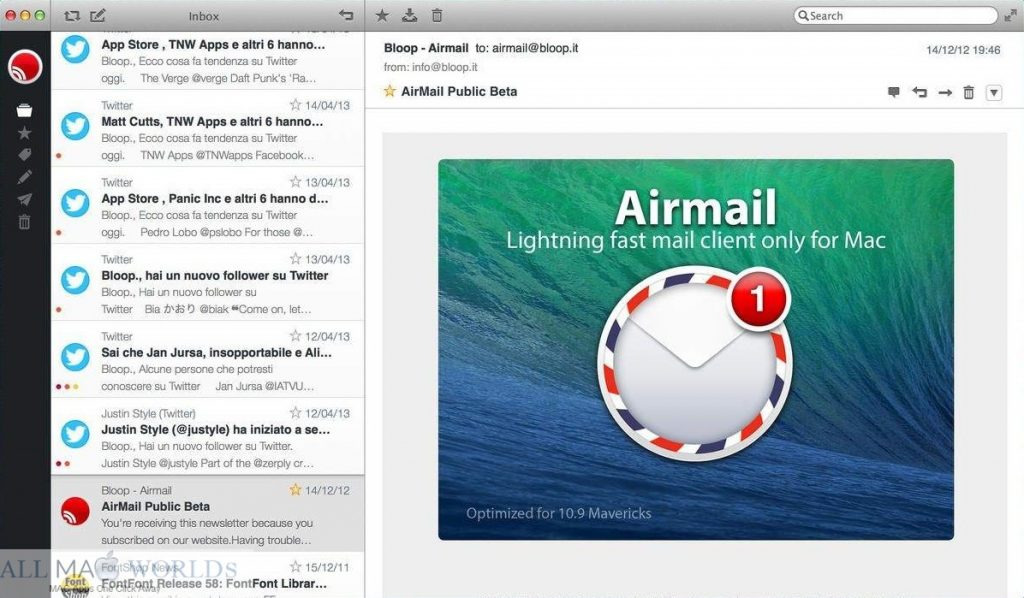Image resolution: width=1024 pixels, height=598 pixels.
Task: Reply using the arrow icon in message header
Action: (920, 92)
